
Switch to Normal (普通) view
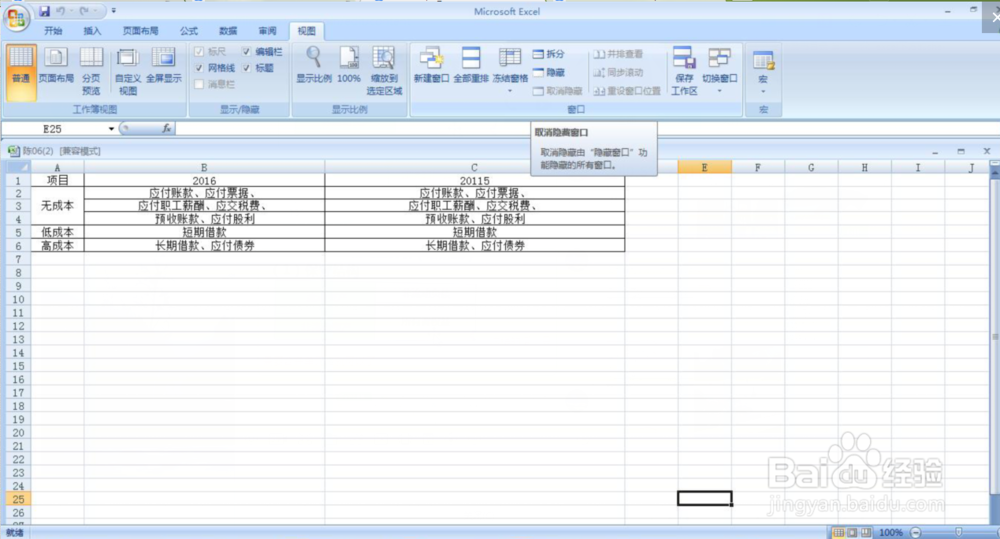point(20,73)
